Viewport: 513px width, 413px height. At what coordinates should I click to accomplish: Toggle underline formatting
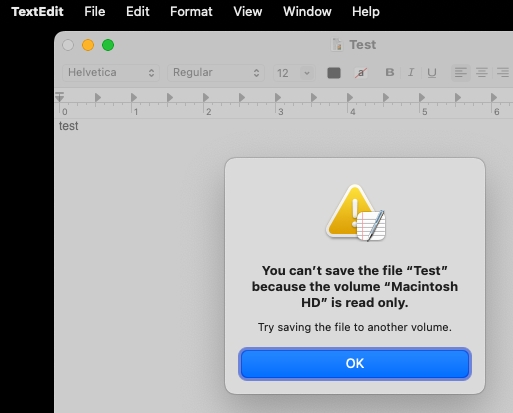tap(432, 72)
